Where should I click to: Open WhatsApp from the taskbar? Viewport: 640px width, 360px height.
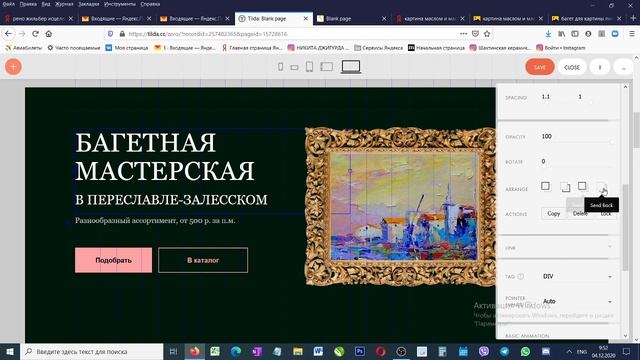(x=525, y=351)
